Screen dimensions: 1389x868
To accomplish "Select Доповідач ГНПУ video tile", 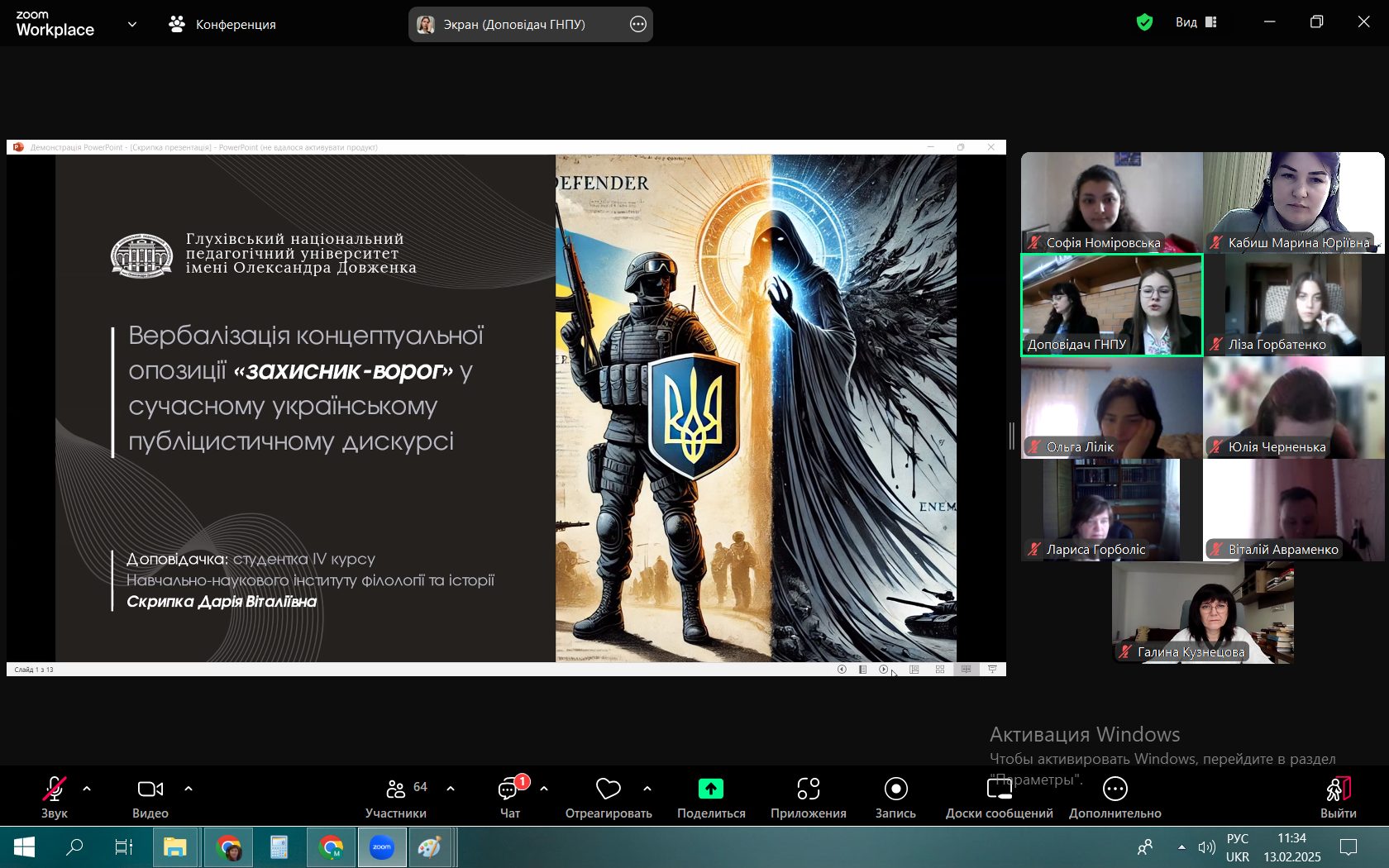I will pos(1112,305).
